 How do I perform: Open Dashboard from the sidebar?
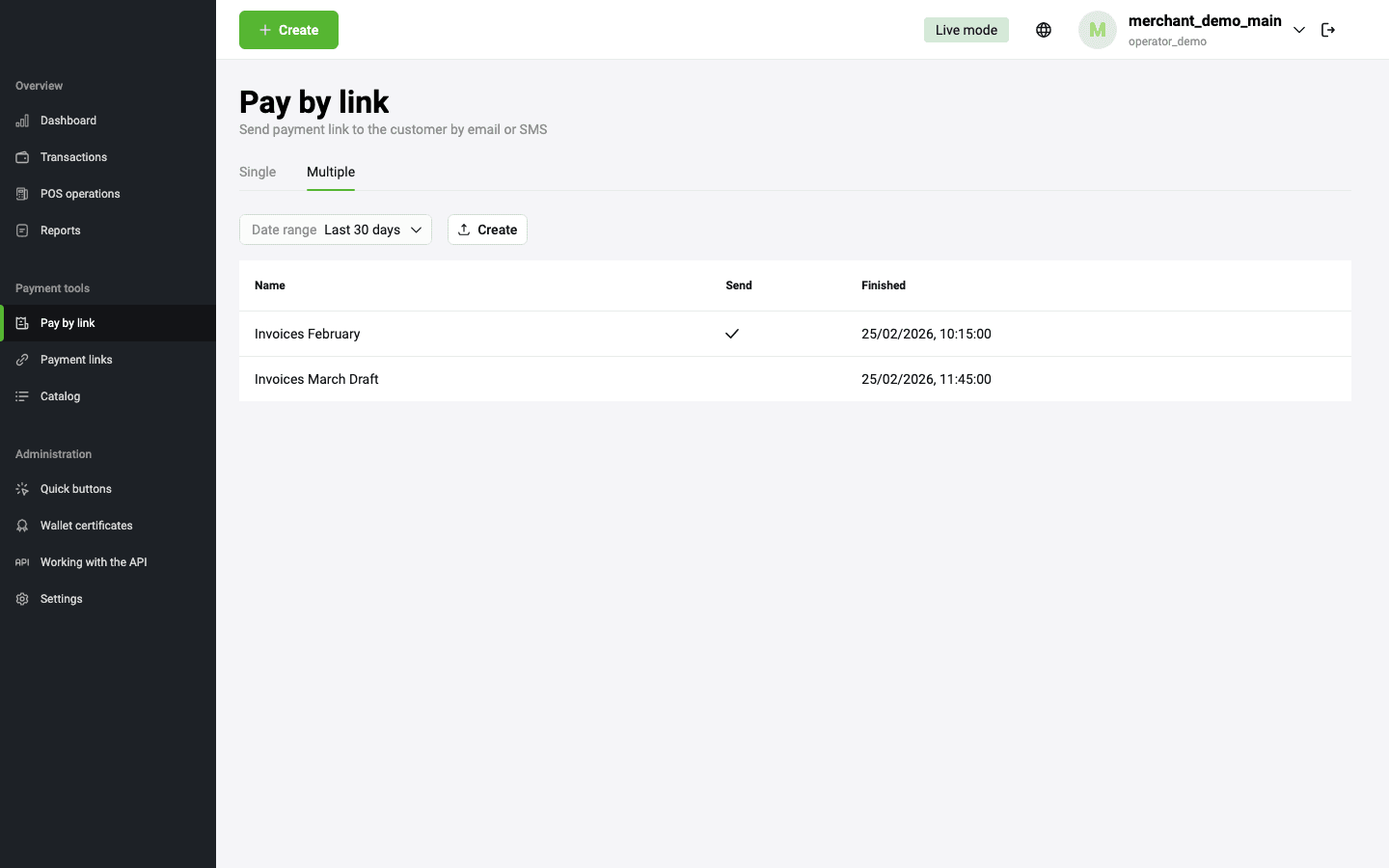(x=68, y=121)
